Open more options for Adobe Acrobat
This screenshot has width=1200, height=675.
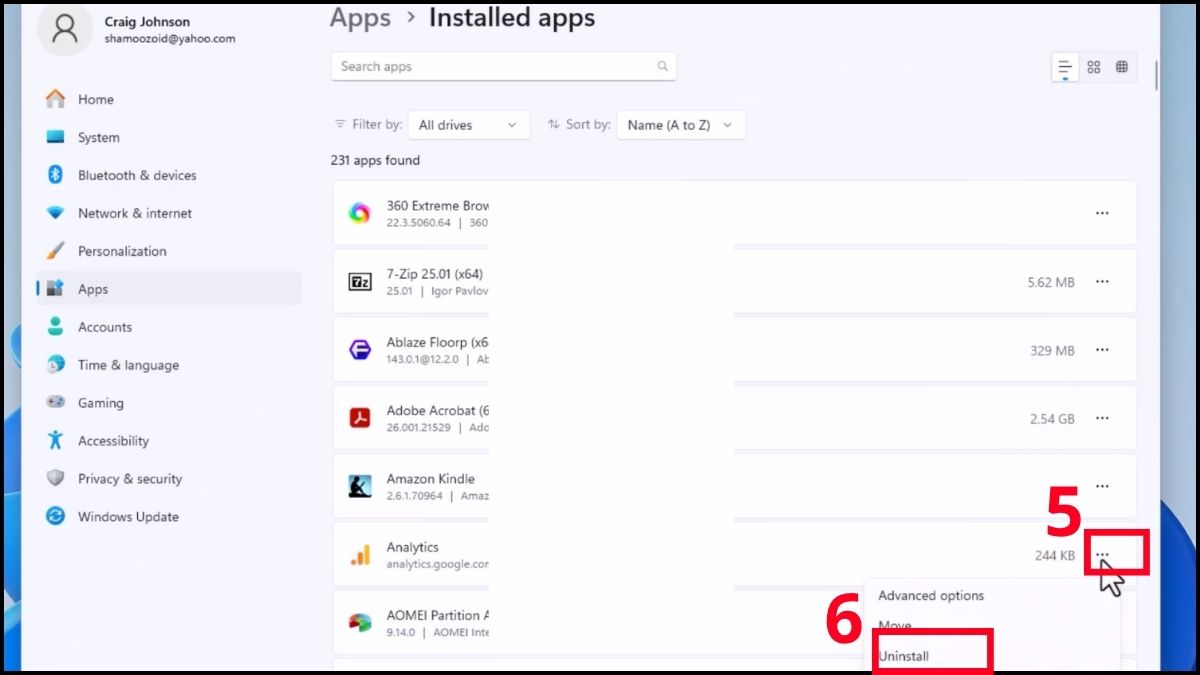pos(1102,418)
